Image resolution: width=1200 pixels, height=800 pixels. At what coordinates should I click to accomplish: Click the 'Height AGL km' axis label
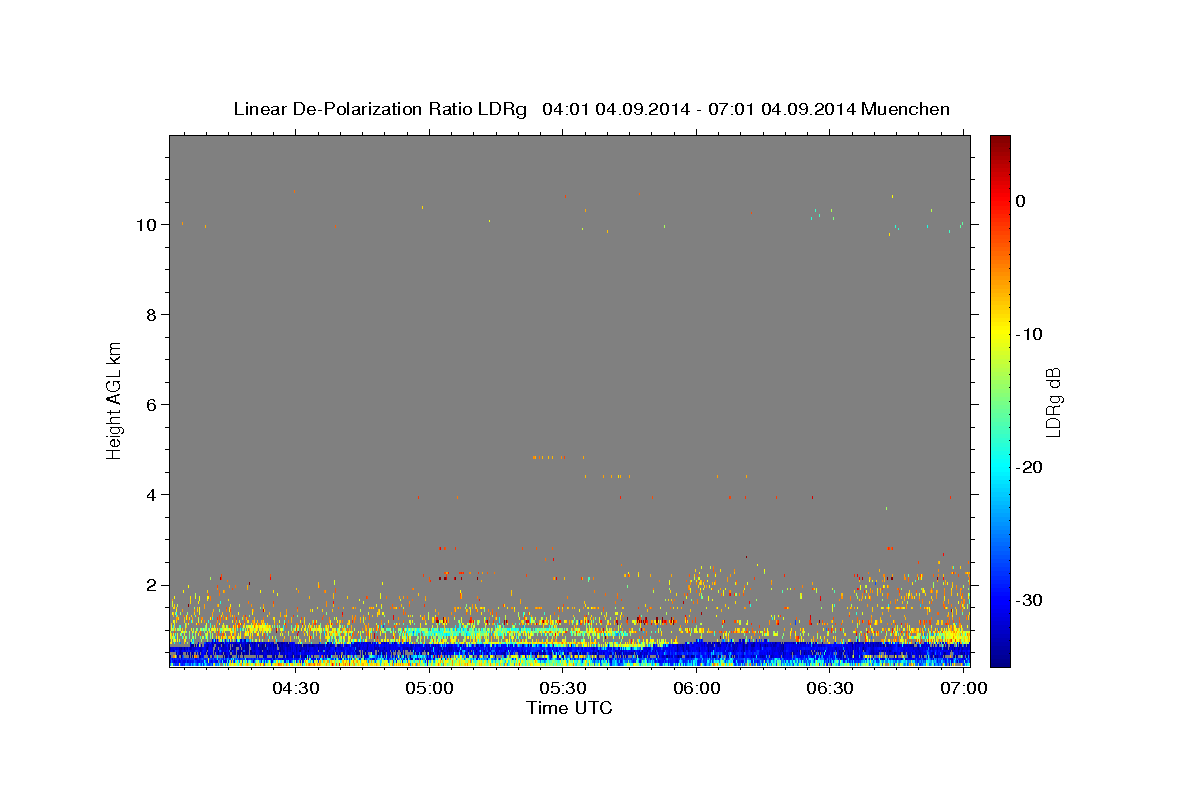click(x=114, y=399)
